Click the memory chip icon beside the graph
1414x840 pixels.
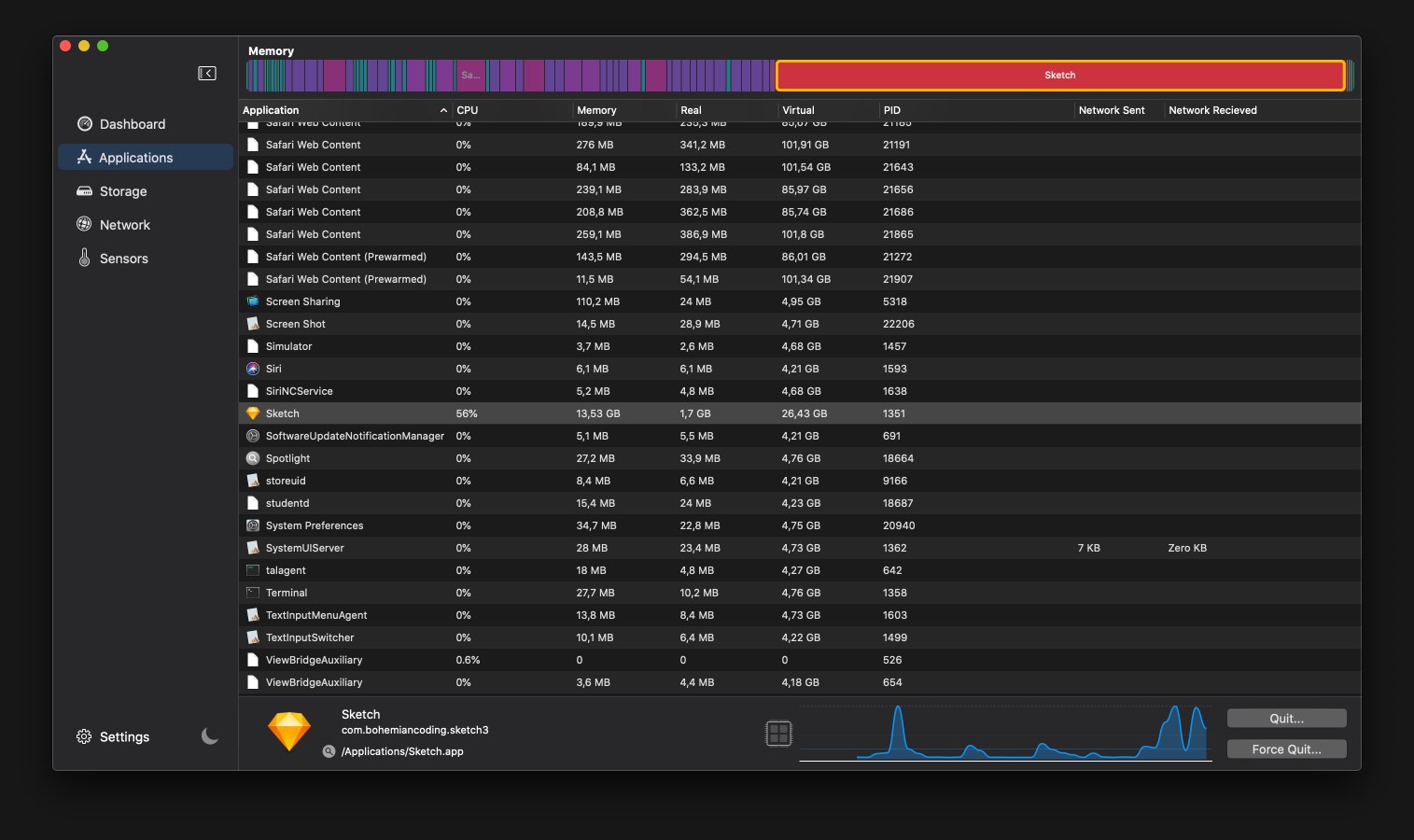tap(778, 734)
